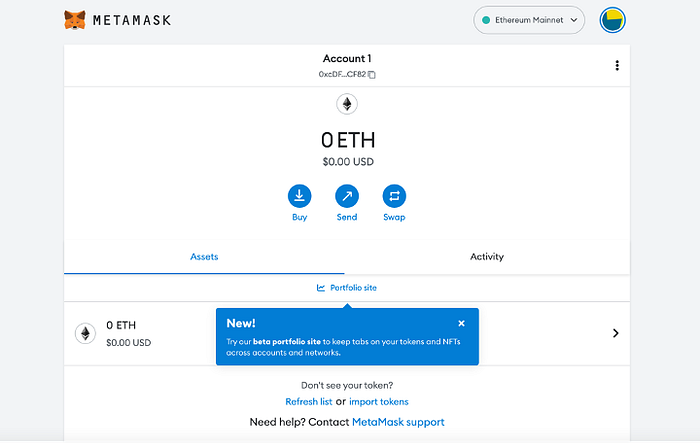
Task: Click the Buy download-arrow button
Action: (300, 196)
